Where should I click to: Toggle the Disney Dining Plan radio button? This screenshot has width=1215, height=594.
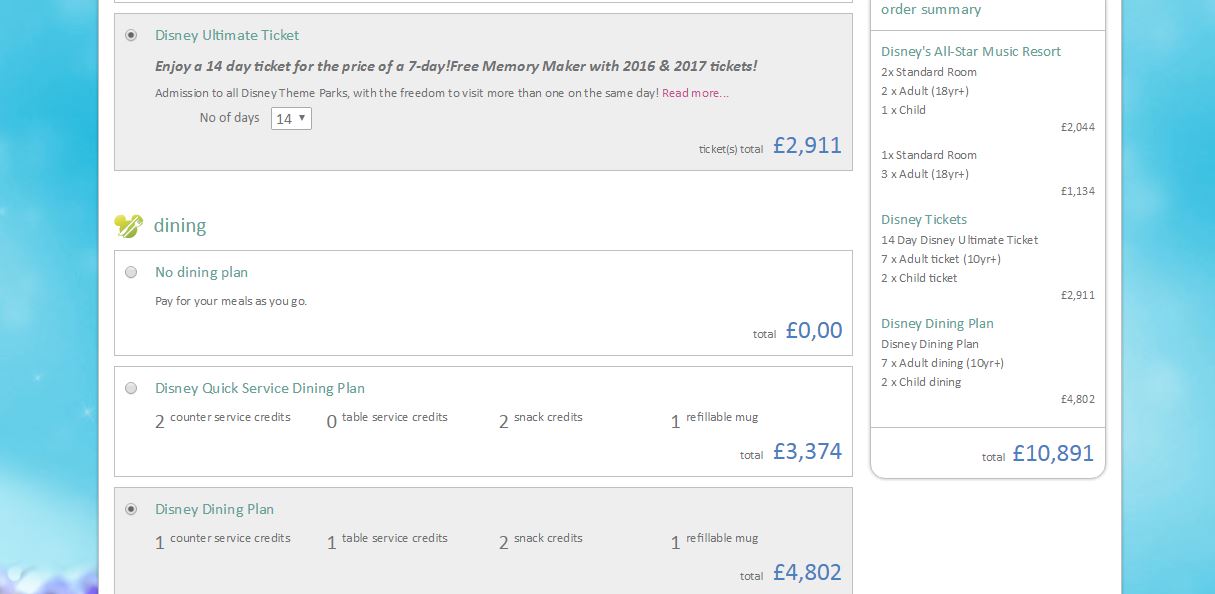[x=131, y=509]
